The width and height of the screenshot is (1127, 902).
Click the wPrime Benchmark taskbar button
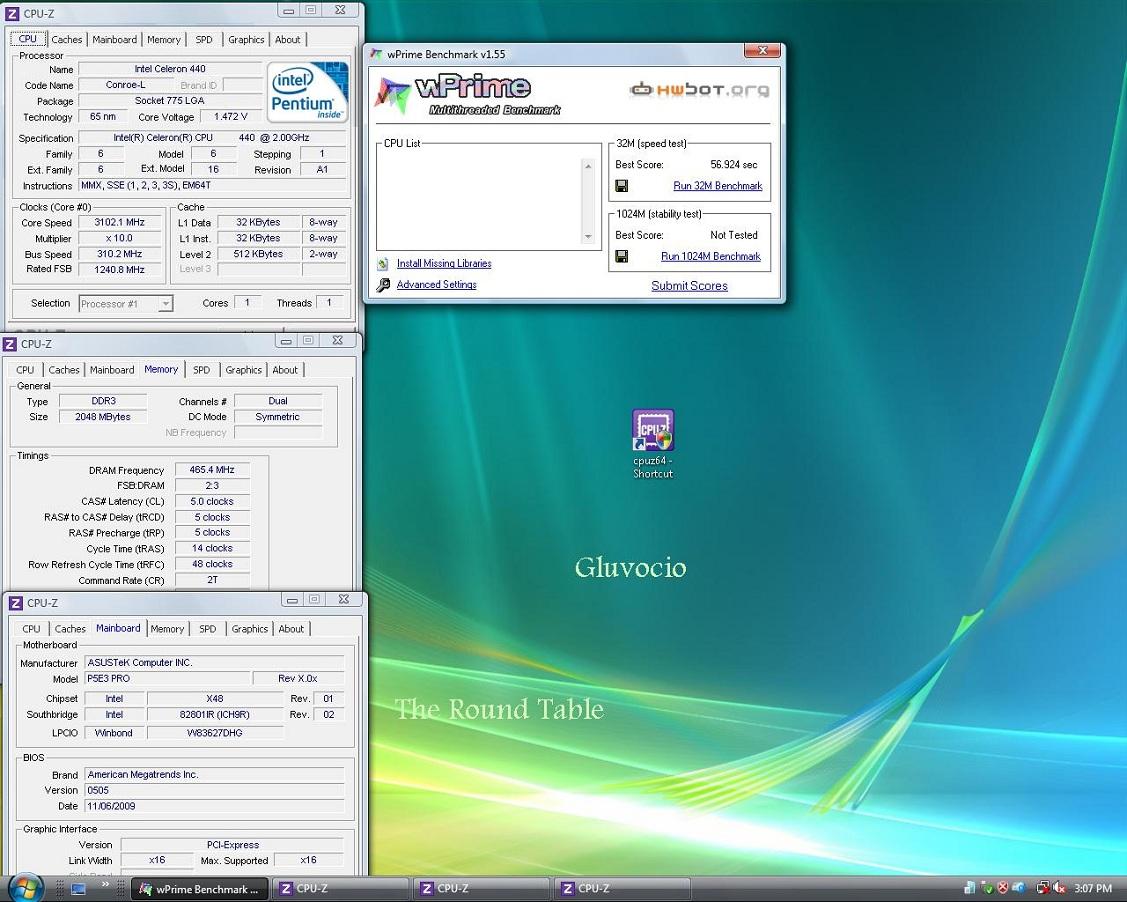point(200,889)
